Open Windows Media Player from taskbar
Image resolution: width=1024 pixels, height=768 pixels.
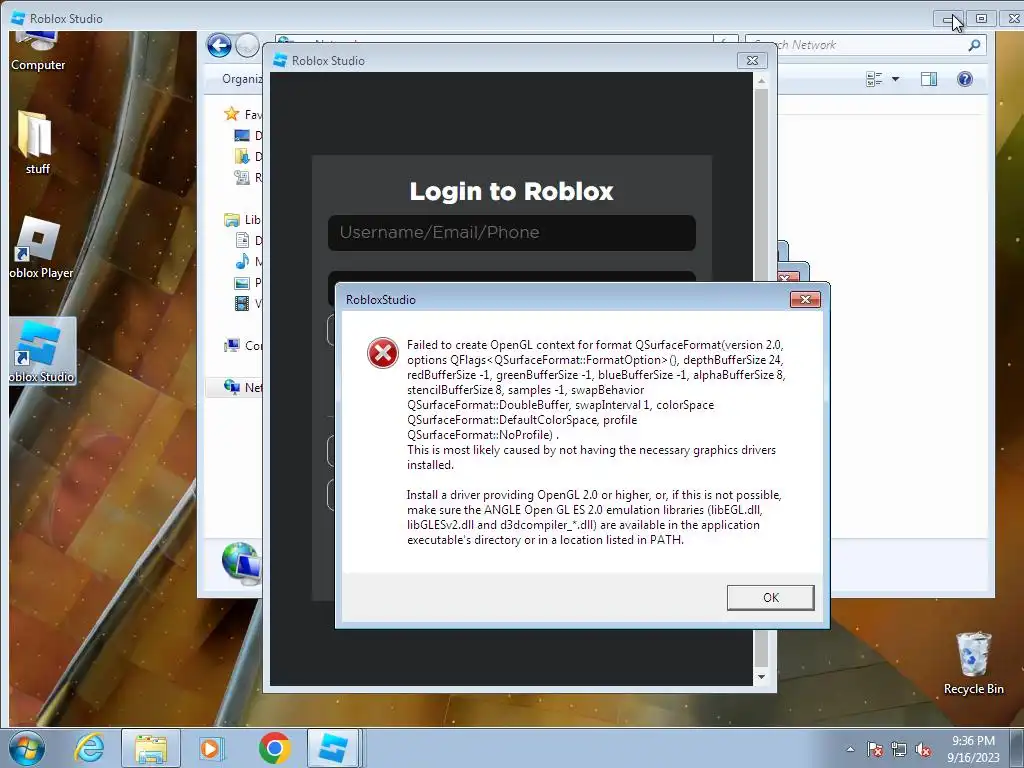[211, 748]
